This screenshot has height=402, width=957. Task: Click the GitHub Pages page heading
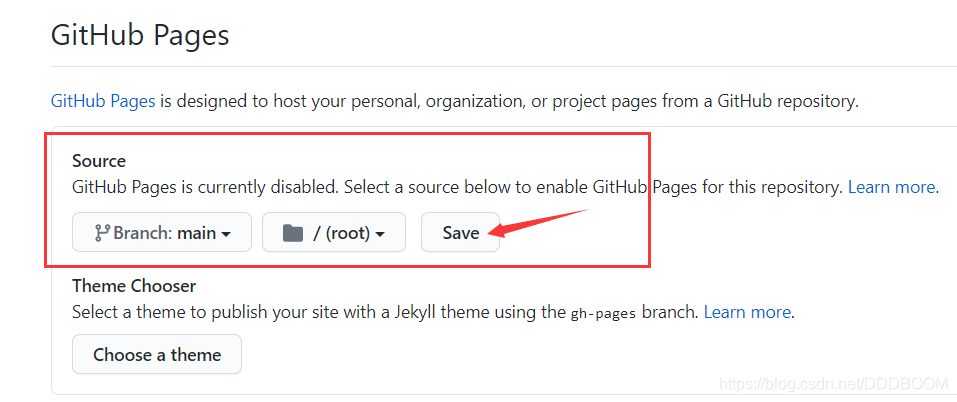tap(140, 35)
